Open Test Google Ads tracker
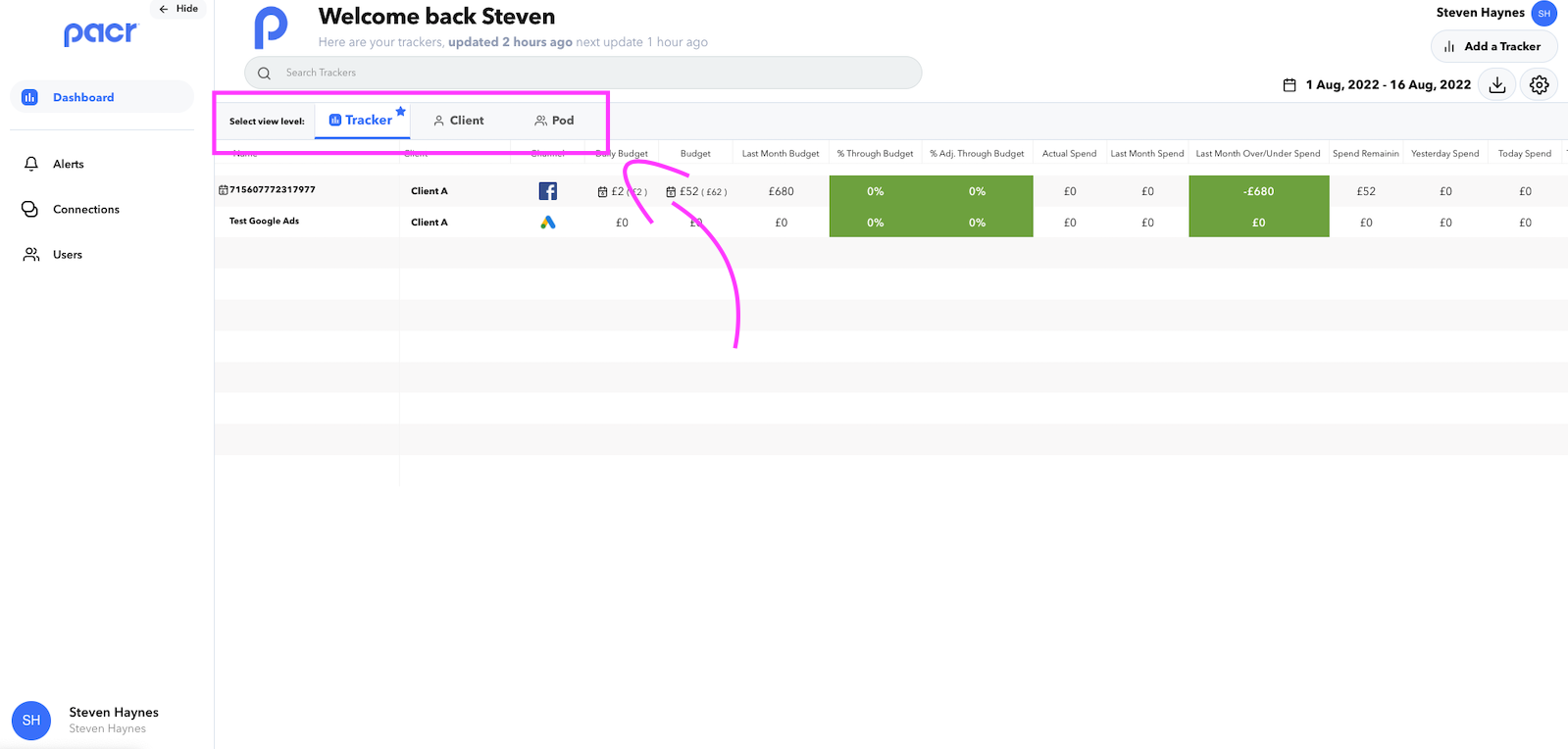 coord(264,222)
